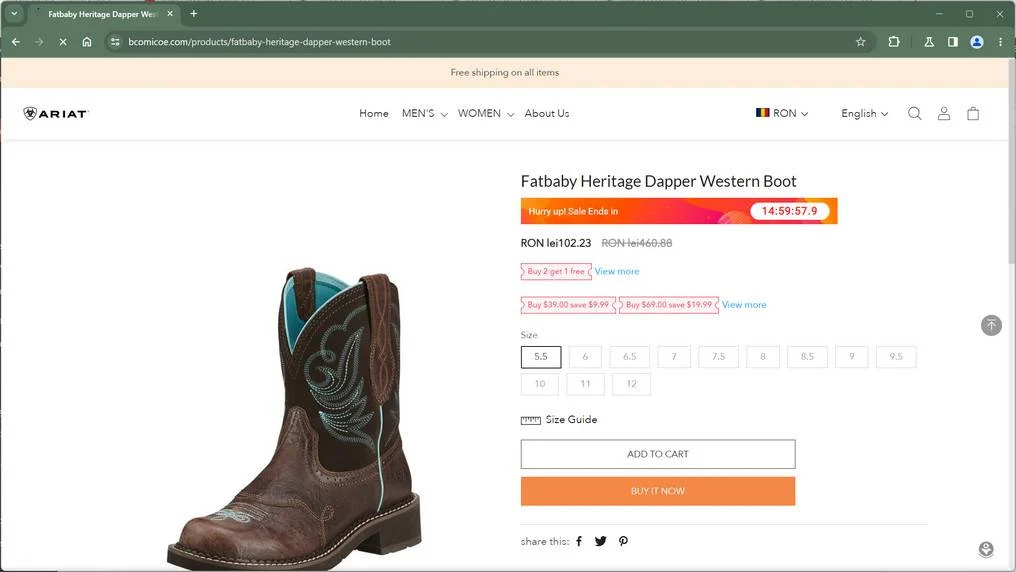Screen dimensions: 1016x572
Task: Click the Hurry up Sale Ends countdown banner
Action: point(679,211)
